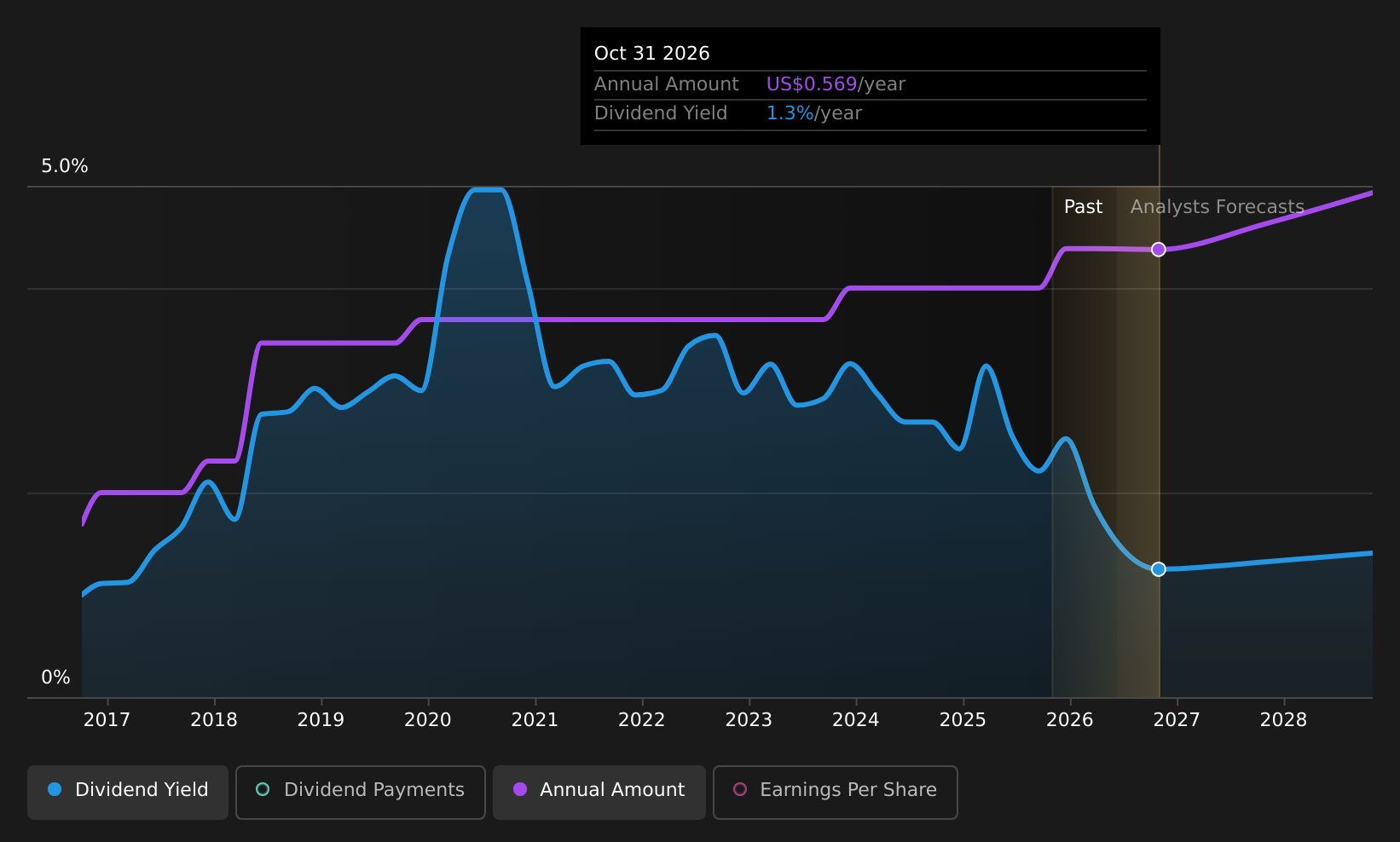Viewport: 1400px width, 842px height.
Task: Toggle the Dividend Yield legend button
Action: click(x=128, y=793)
